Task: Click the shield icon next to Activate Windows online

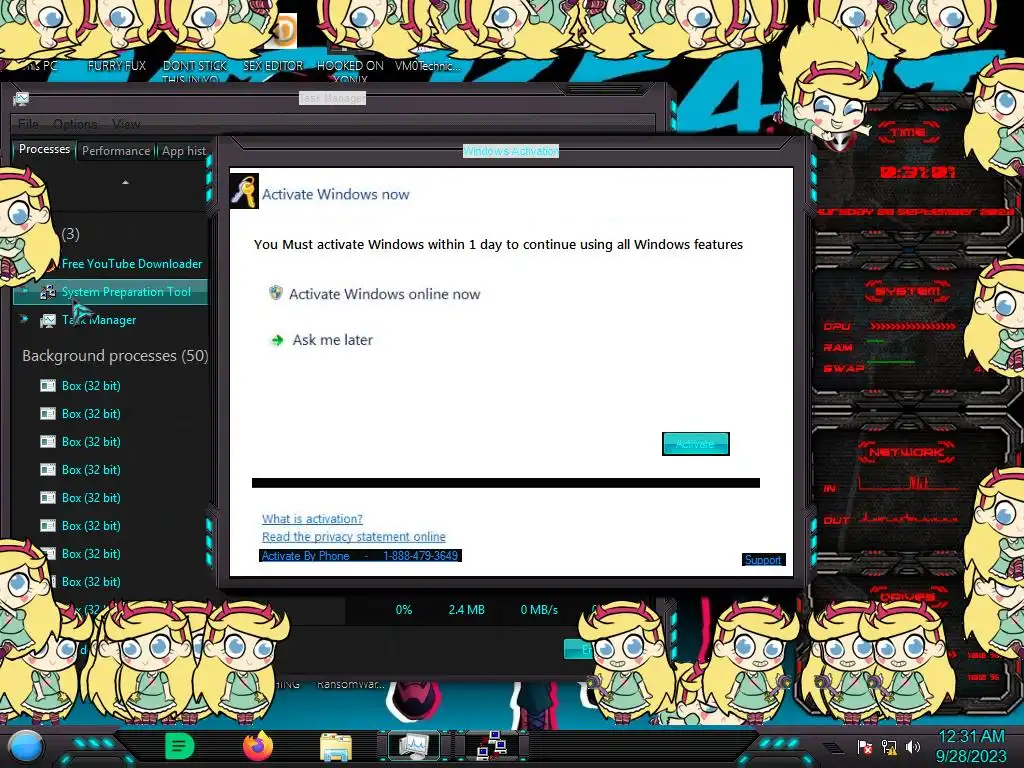Action: point(276,293)
